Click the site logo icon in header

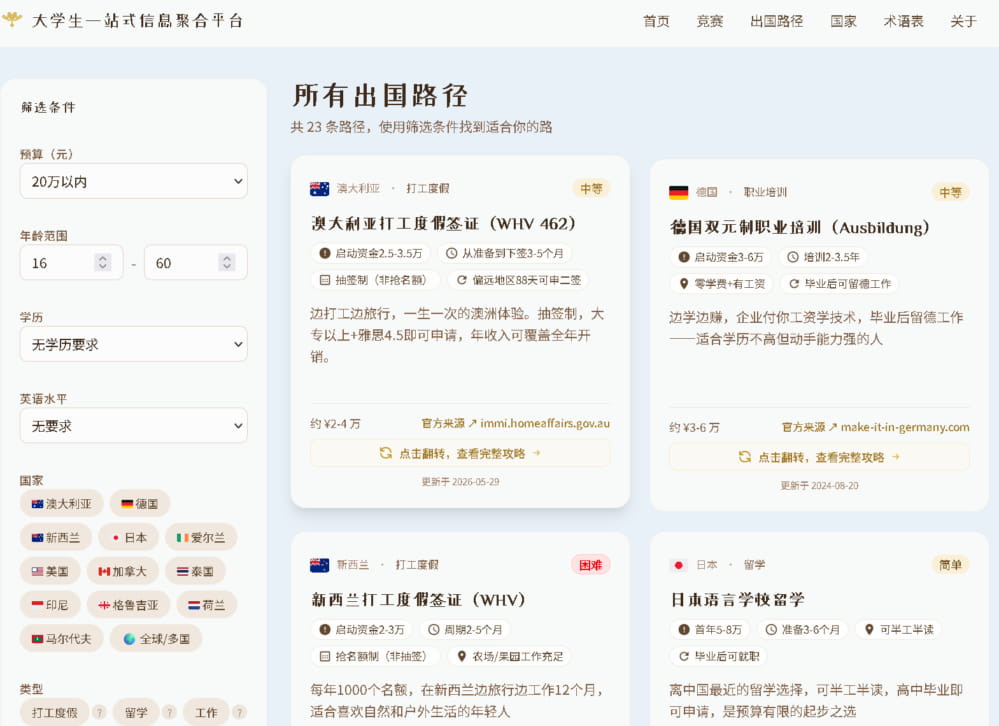[x=12, y=20]
